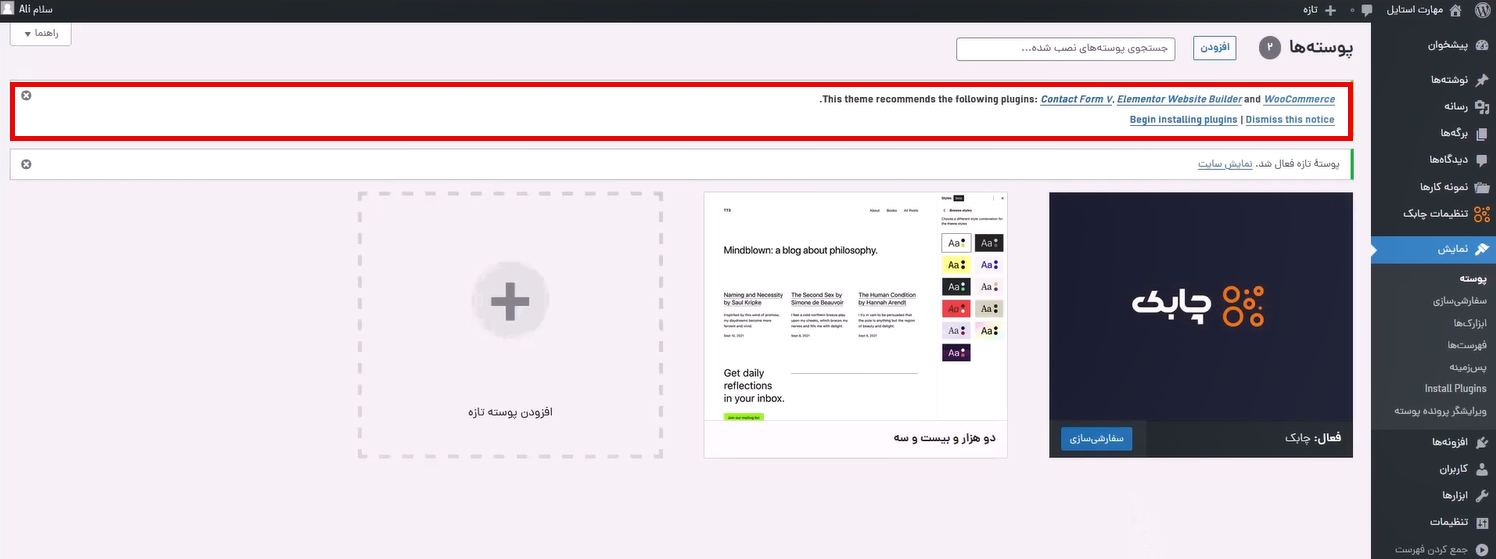
Task: Dismiss the recommended plugins notice with X icon
Action: pyautogui.click(x=26, y=95)
